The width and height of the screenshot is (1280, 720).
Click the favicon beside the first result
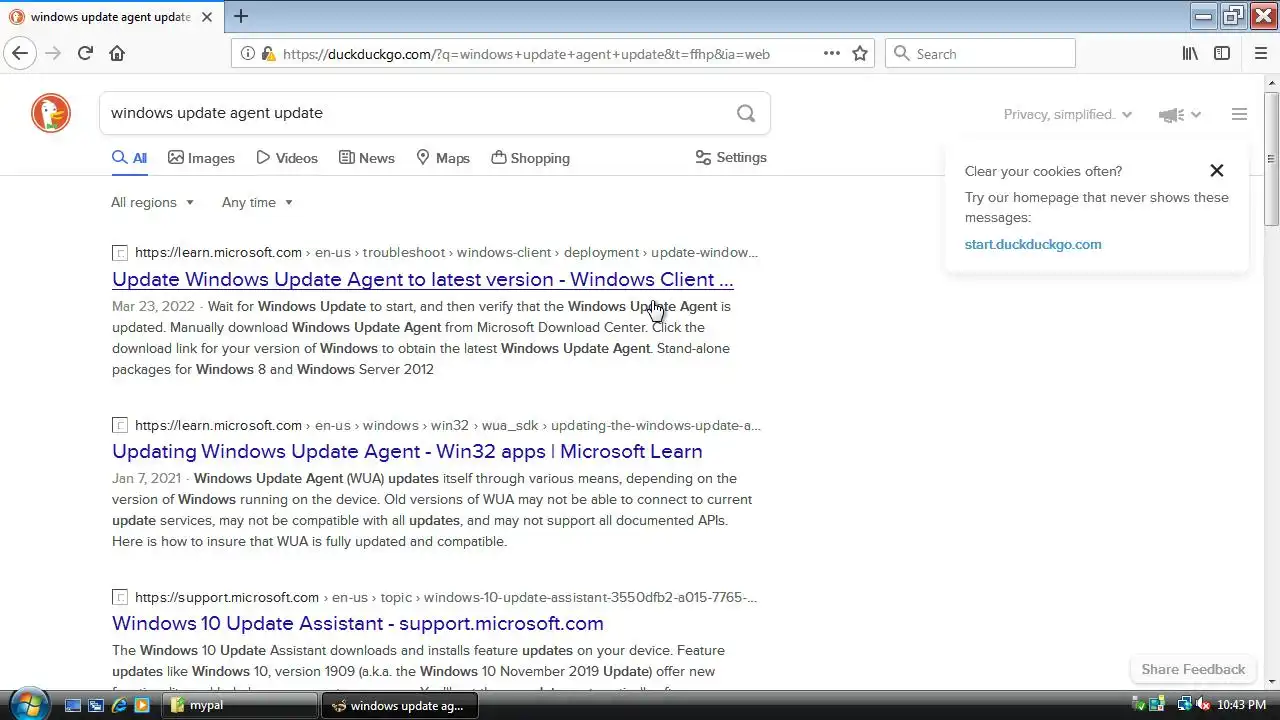(x=120, y=253)
